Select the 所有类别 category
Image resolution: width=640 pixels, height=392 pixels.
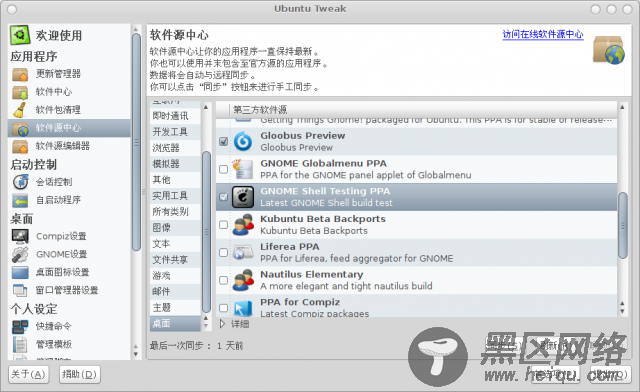coord(175,212)
